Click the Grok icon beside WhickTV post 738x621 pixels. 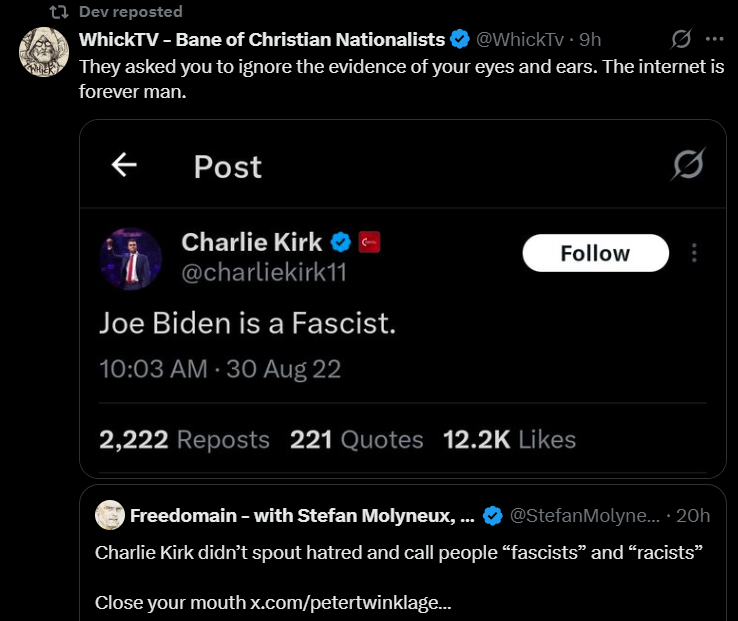pos(681,40)
